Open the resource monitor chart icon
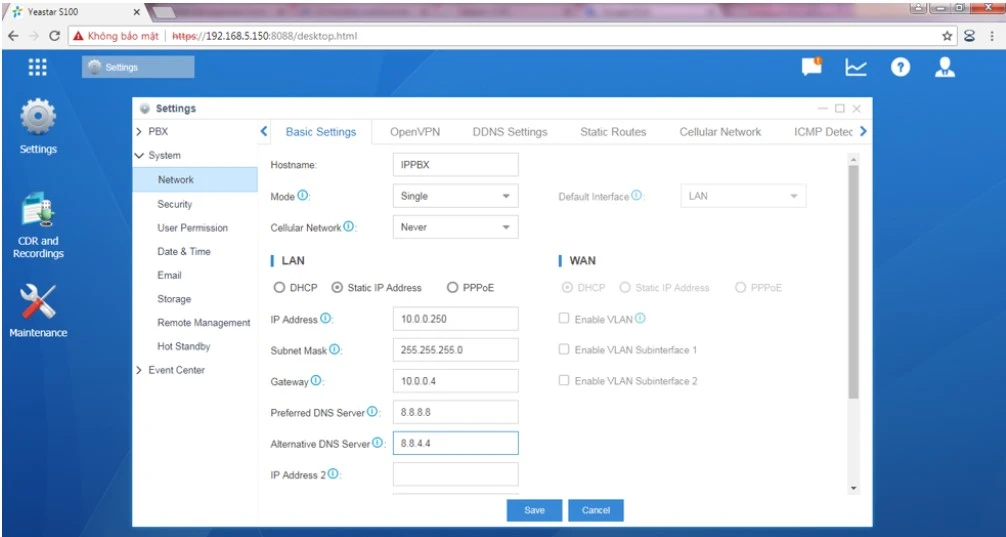 click(856, 67)
